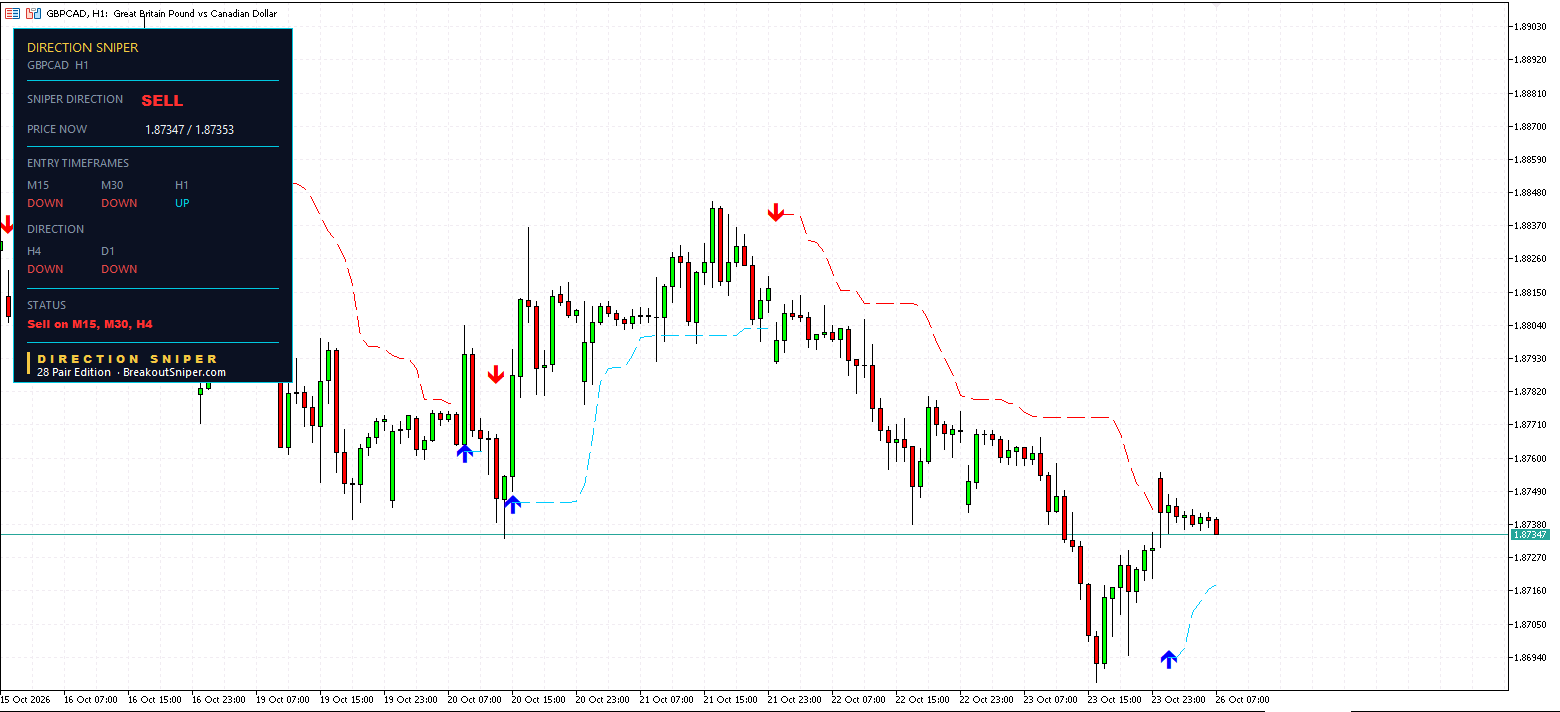Click the 21 Oct 15:00 time axis label

tap(730, 699)
